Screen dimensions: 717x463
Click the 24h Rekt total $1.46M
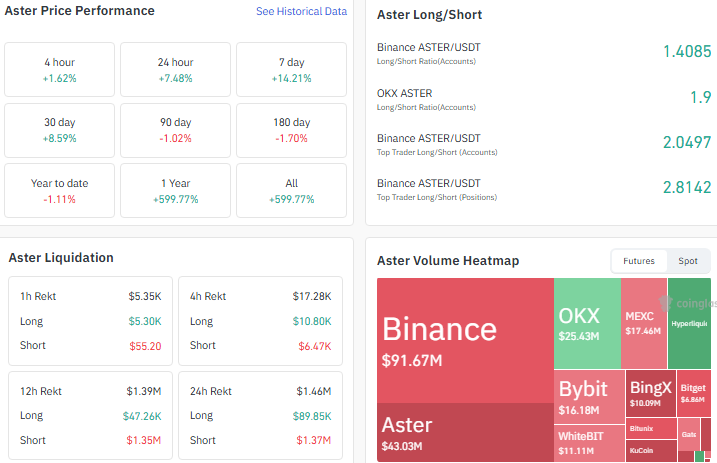click(314, 391)
